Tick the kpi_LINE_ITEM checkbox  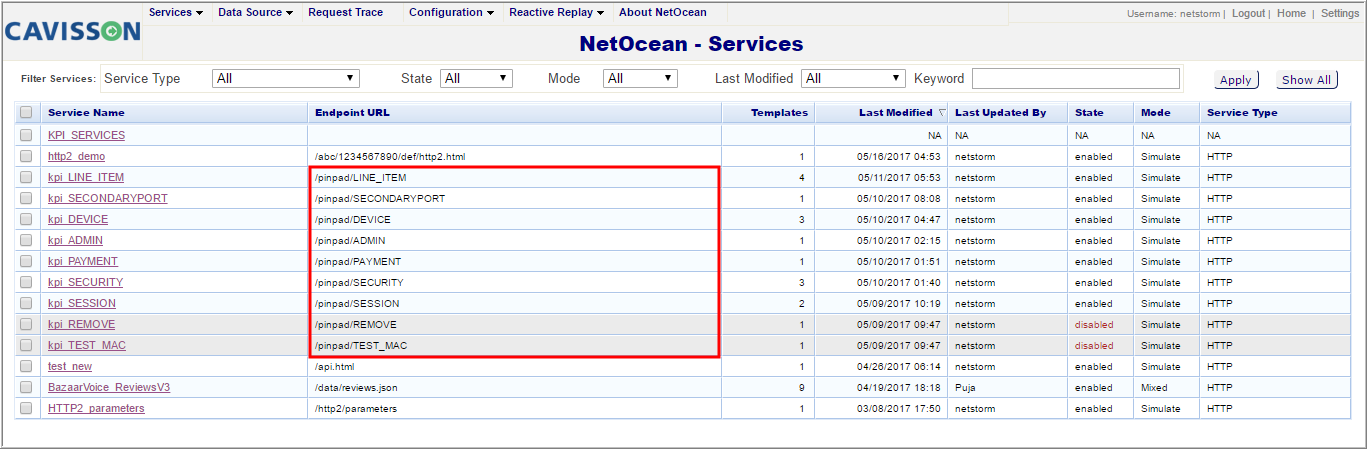(x=26, y=177)
